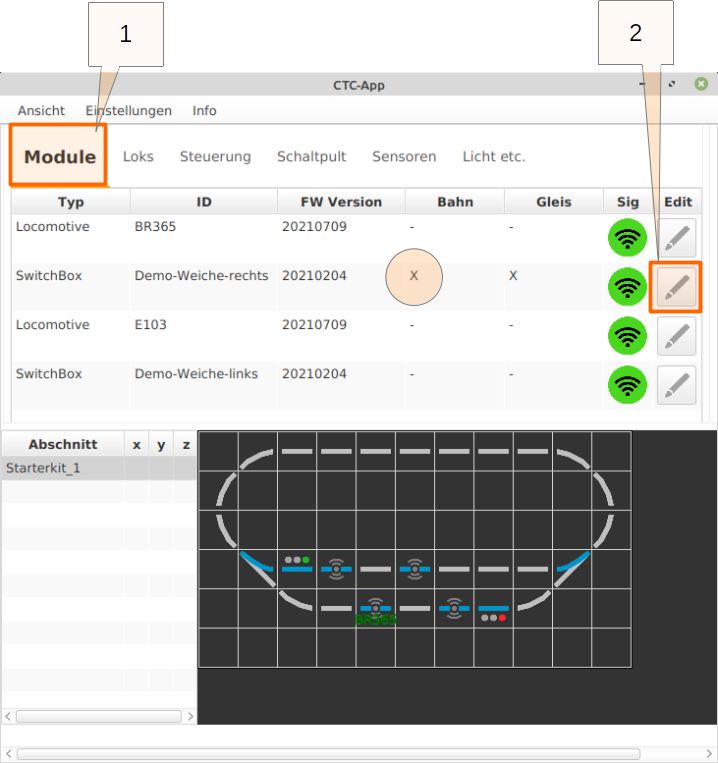Click the Abschnitt column header

tap(63, 444)
